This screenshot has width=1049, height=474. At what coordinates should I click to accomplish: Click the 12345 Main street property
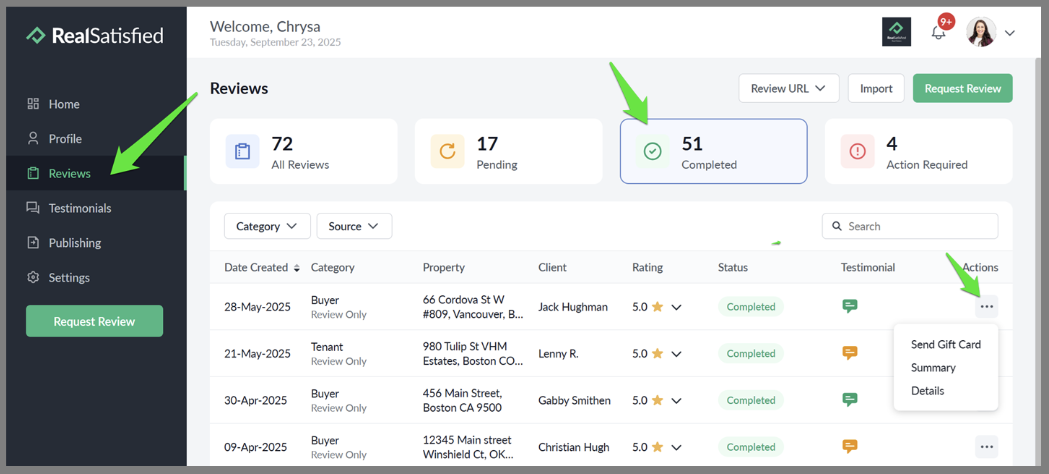468,447
